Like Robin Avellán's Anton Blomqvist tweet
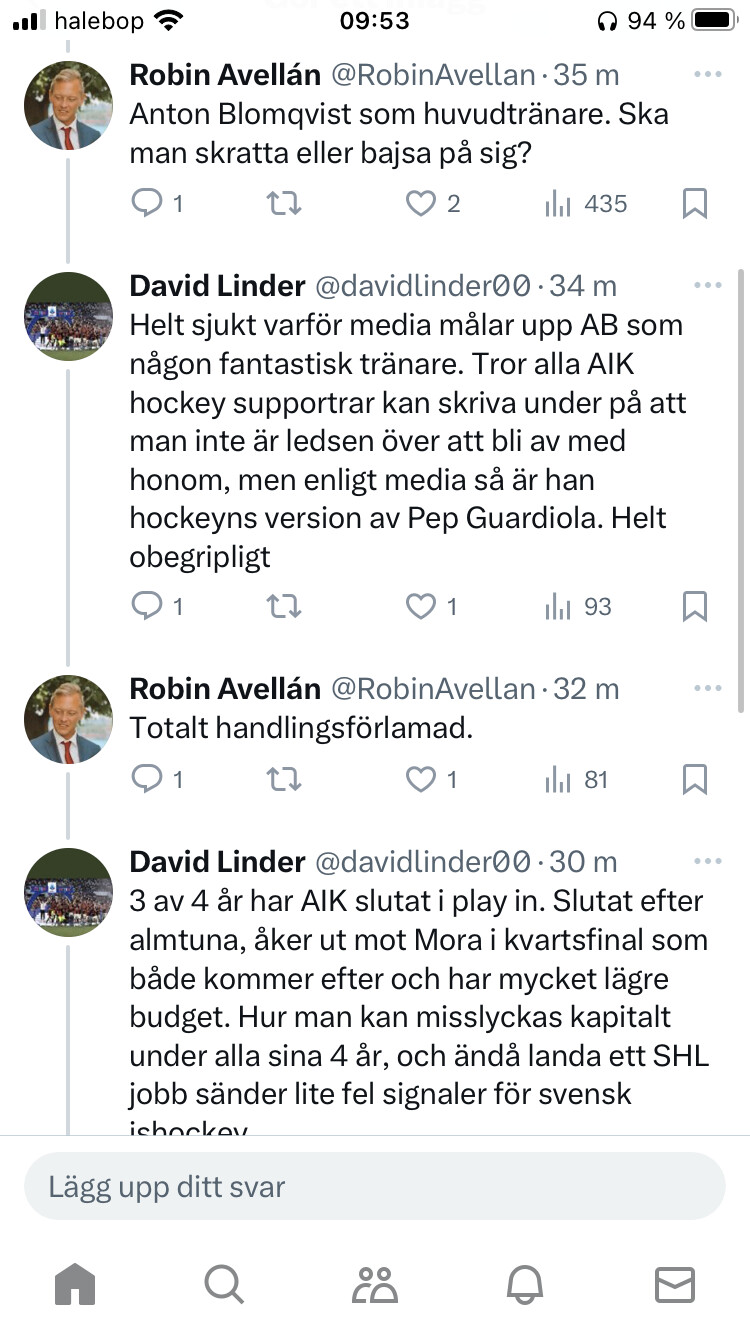The width and height of the screenshot is (750, 1334). (421, 204)
